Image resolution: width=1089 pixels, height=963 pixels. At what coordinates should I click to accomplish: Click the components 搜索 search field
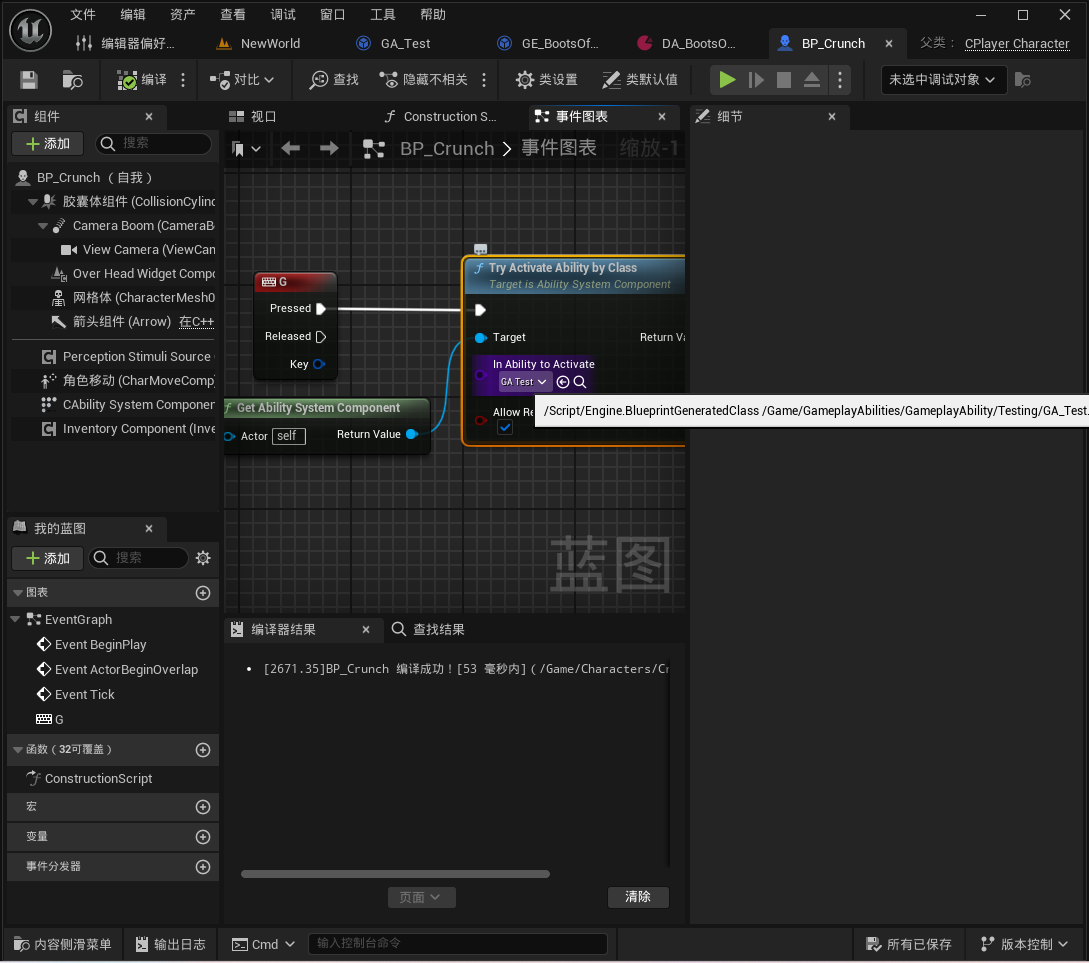point(153,144)
